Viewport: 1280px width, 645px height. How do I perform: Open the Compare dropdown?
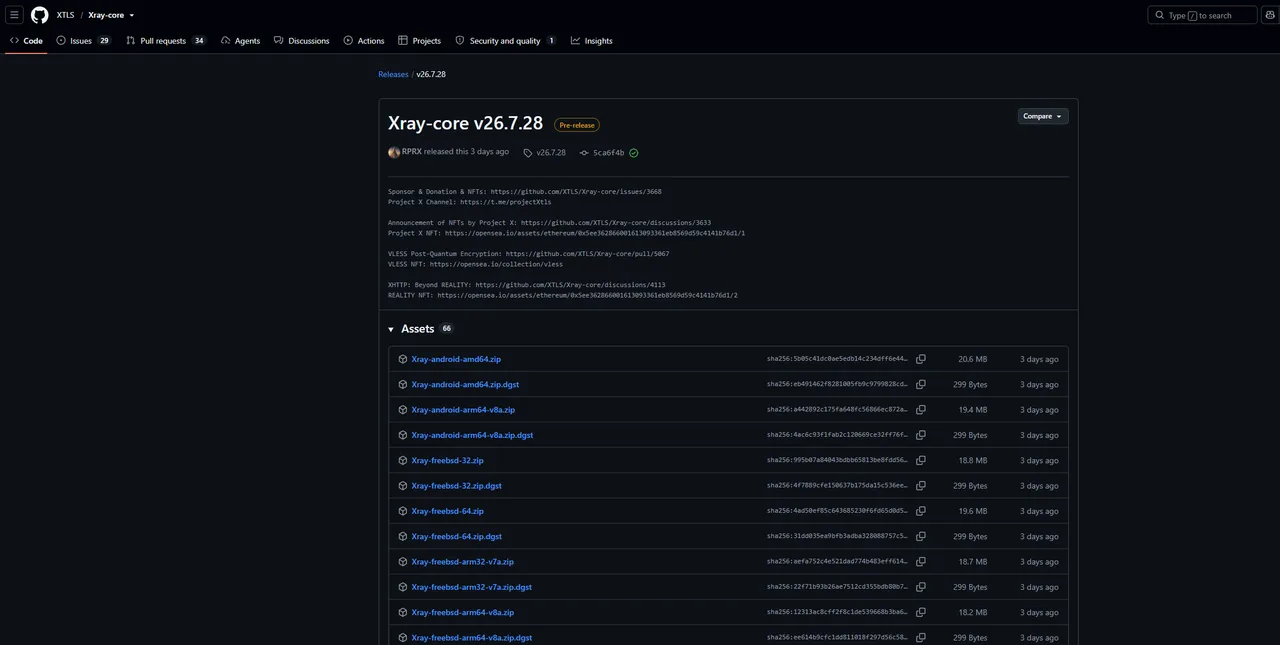(x=1043, y=116)
